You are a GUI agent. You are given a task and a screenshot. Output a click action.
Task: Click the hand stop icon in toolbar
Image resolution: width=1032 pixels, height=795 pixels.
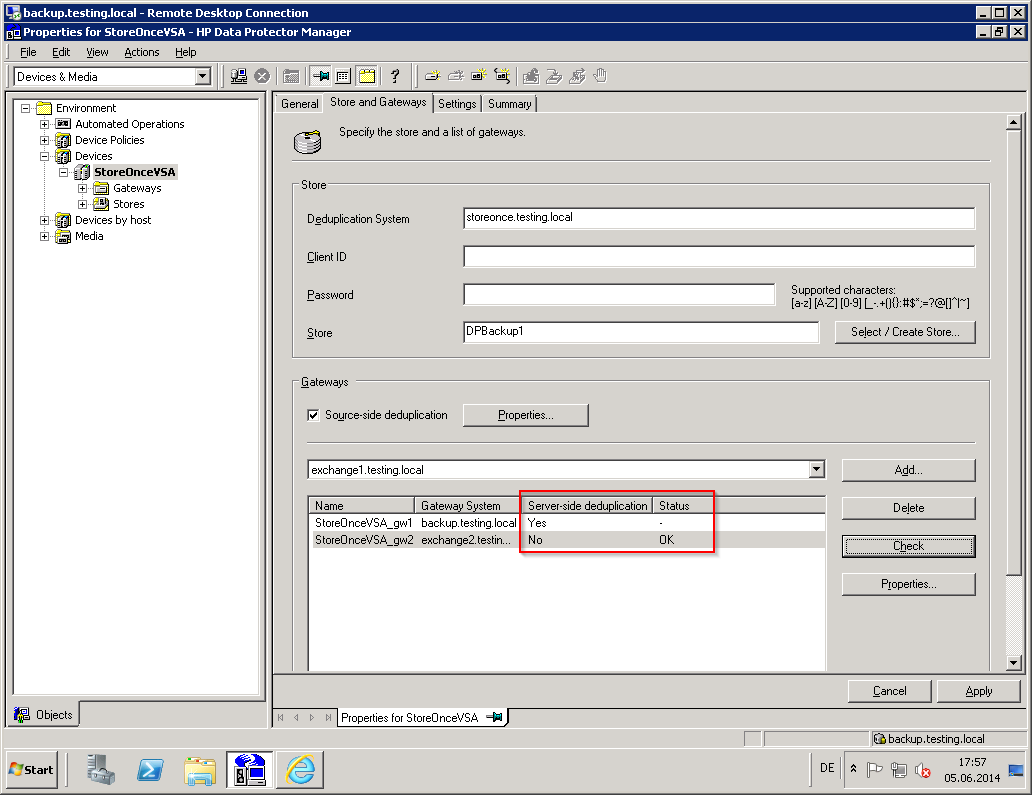click(x=600, y=76)
